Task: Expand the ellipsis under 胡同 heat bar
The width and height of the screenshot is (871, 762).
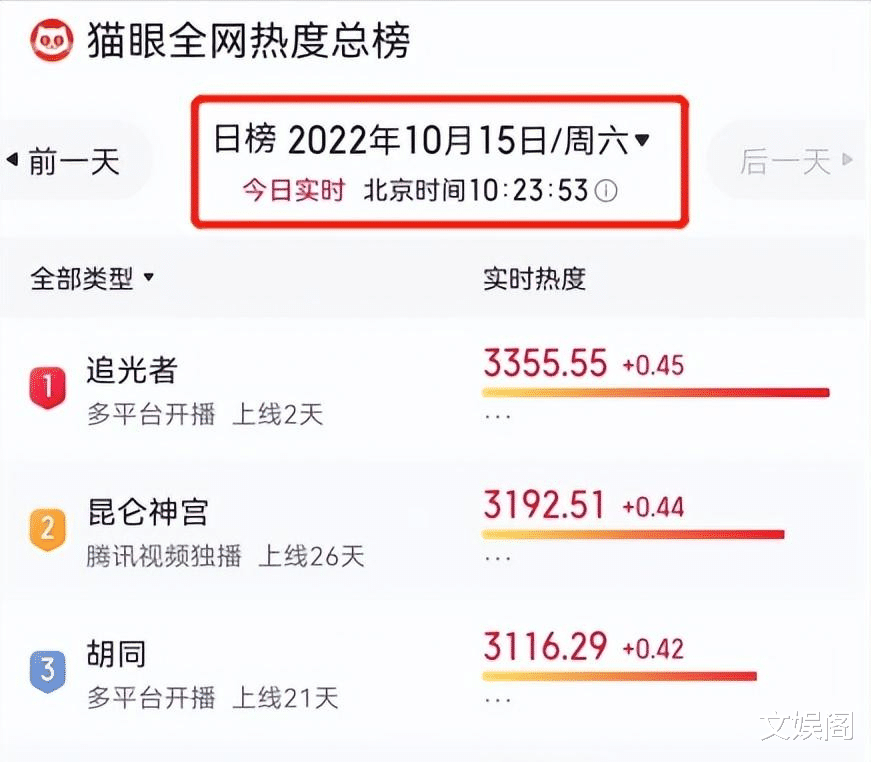Action: (x=498, y=701)
